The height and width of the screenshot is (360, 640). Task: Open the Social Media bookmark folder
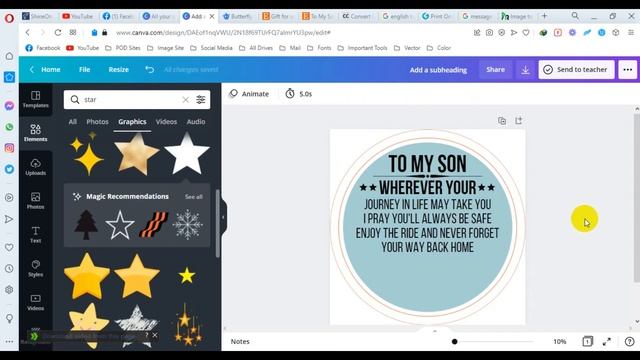click(212, 48)
